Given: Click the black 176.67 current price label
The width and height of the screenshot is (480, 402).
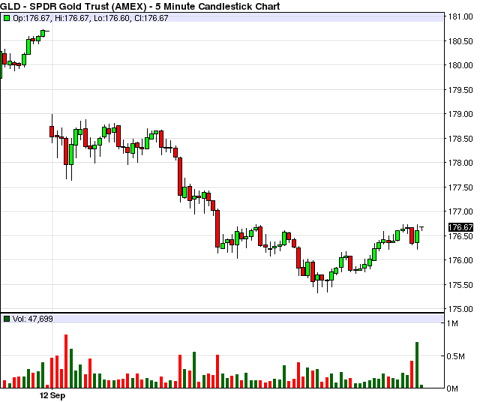Looking at the screenshot, I should pos(461,227).
